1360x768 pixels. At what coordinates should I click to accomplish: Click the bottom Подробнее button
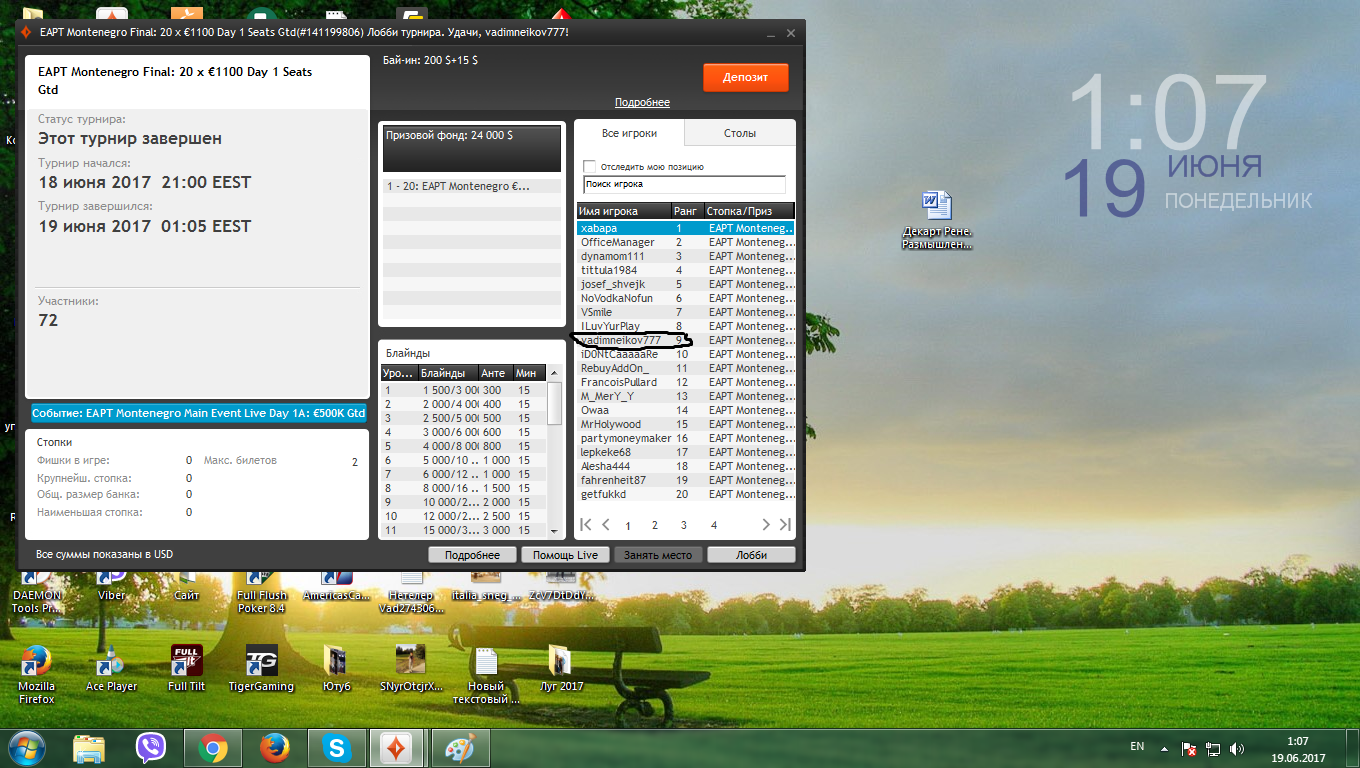[472, 555]
